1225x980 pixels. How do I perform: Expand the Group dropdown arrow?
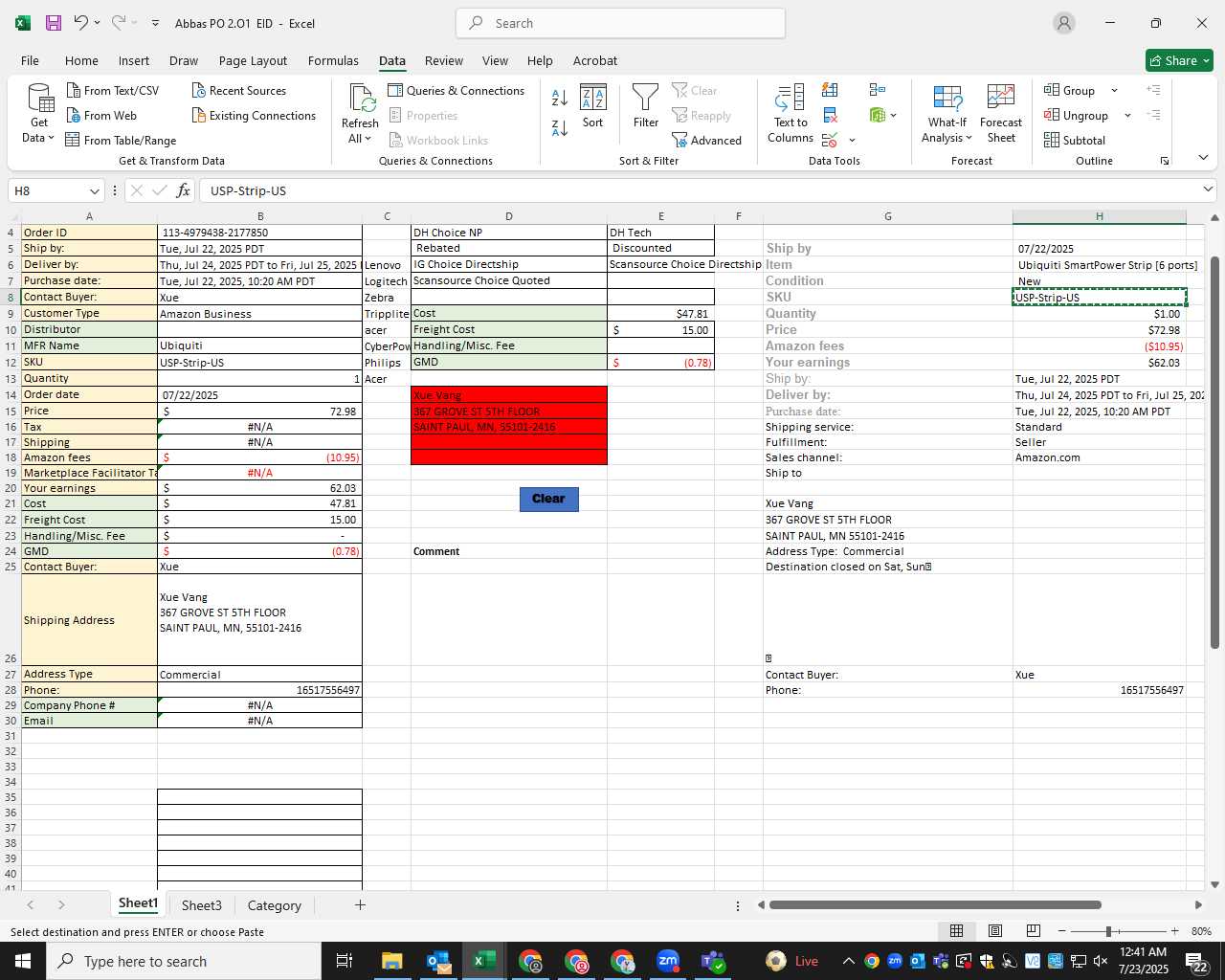click(x=1114, y=90)
